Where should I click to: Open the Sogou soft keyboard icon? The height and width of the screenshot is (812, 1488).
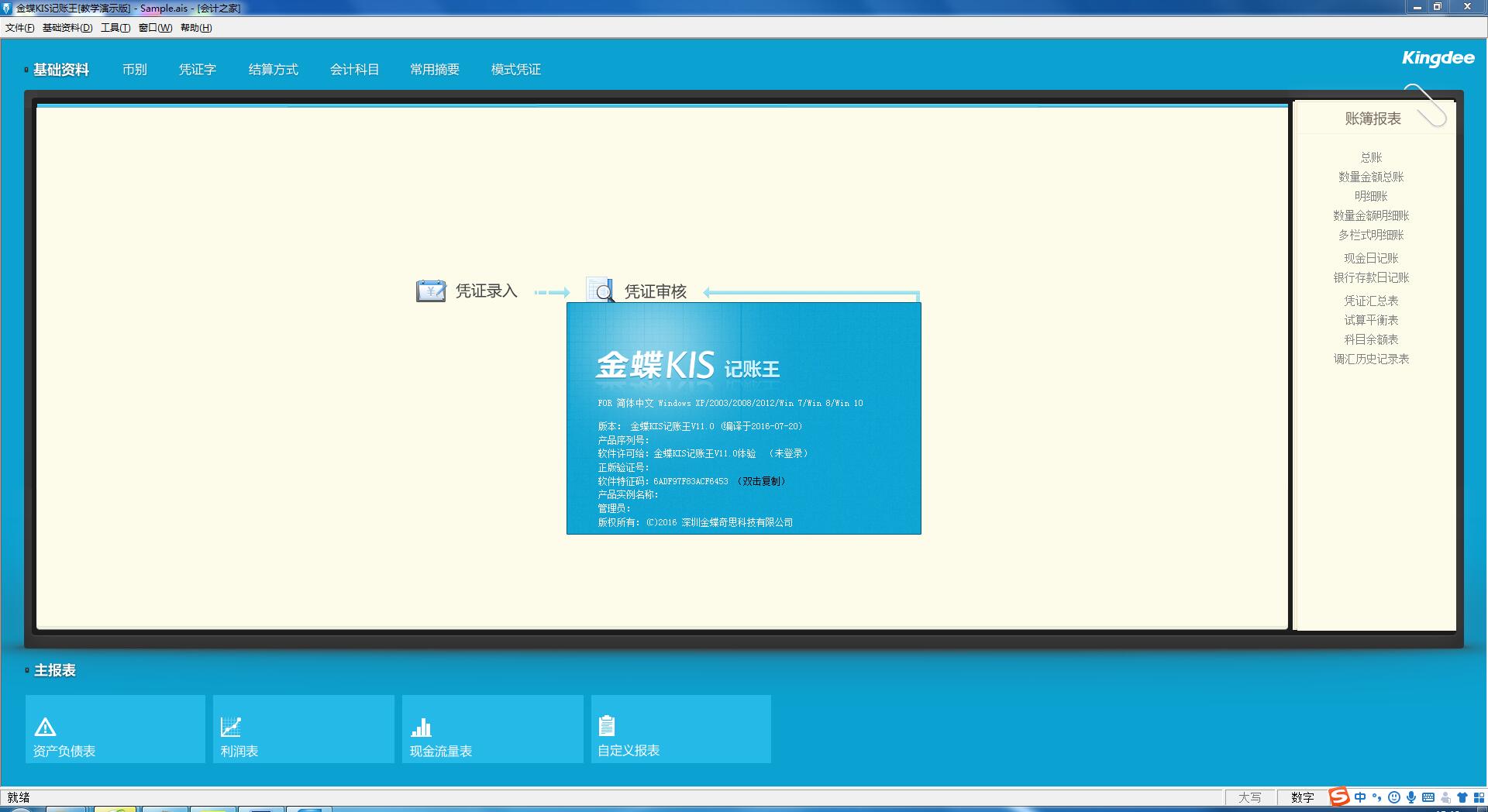point(1428,797)
